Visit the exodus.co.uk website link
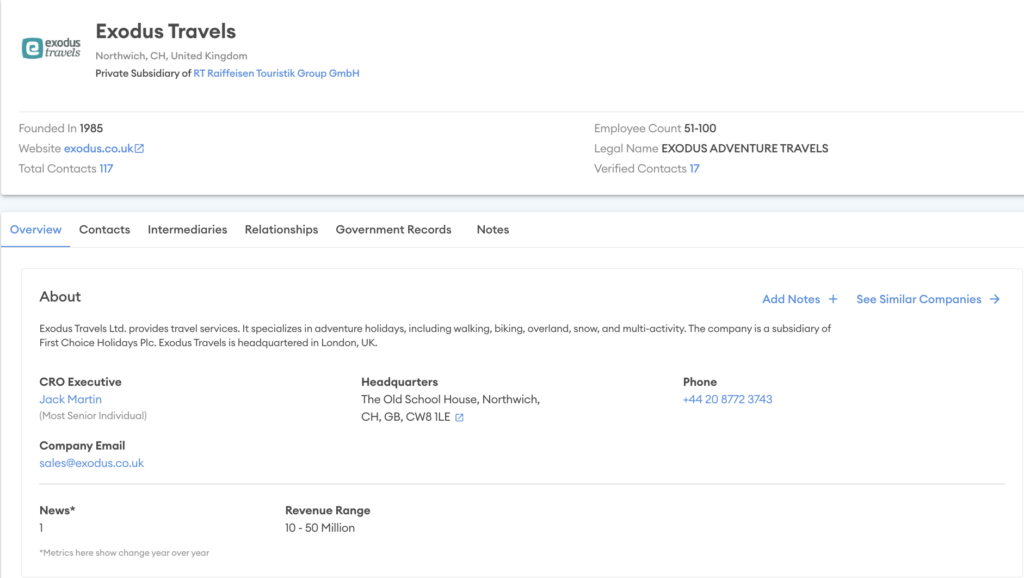 pyautogui.click(x=98, y=148)
